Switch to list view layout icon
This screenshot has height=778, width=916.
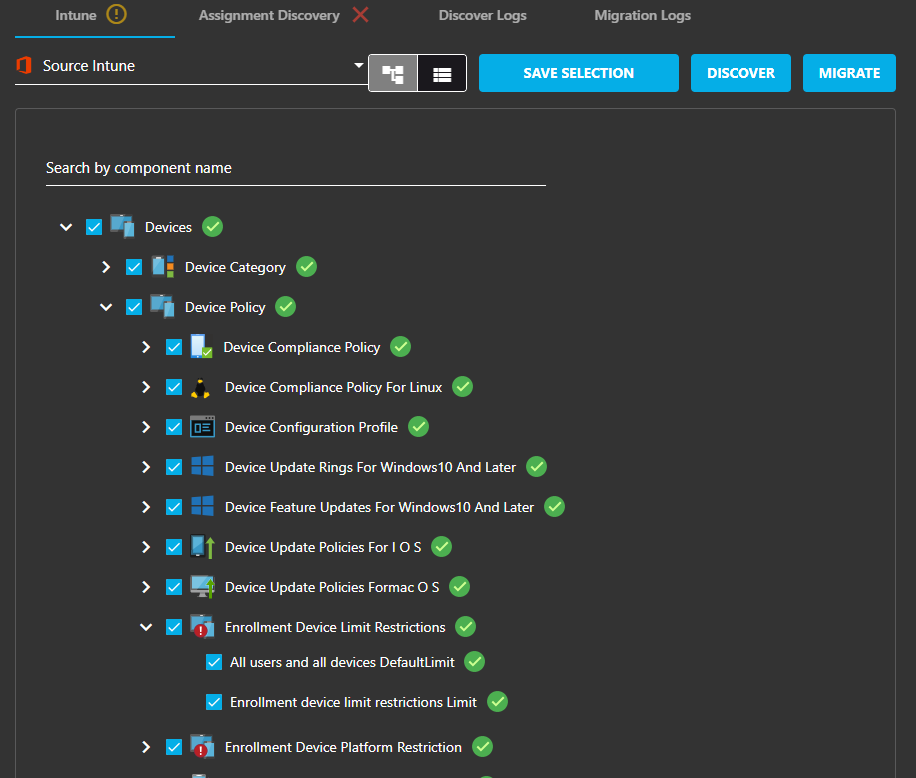pyautogui.click(x=442, y=74)
